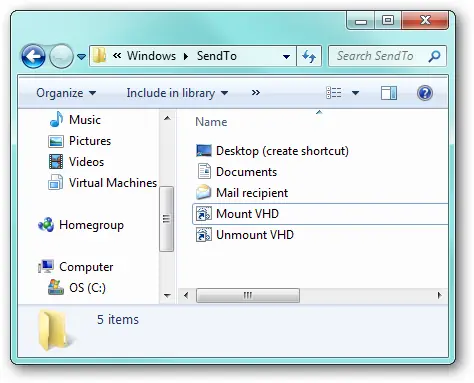474x383 pixels.
Task: Select Desktop (create shortcut) item
Action: click(282, 151)
